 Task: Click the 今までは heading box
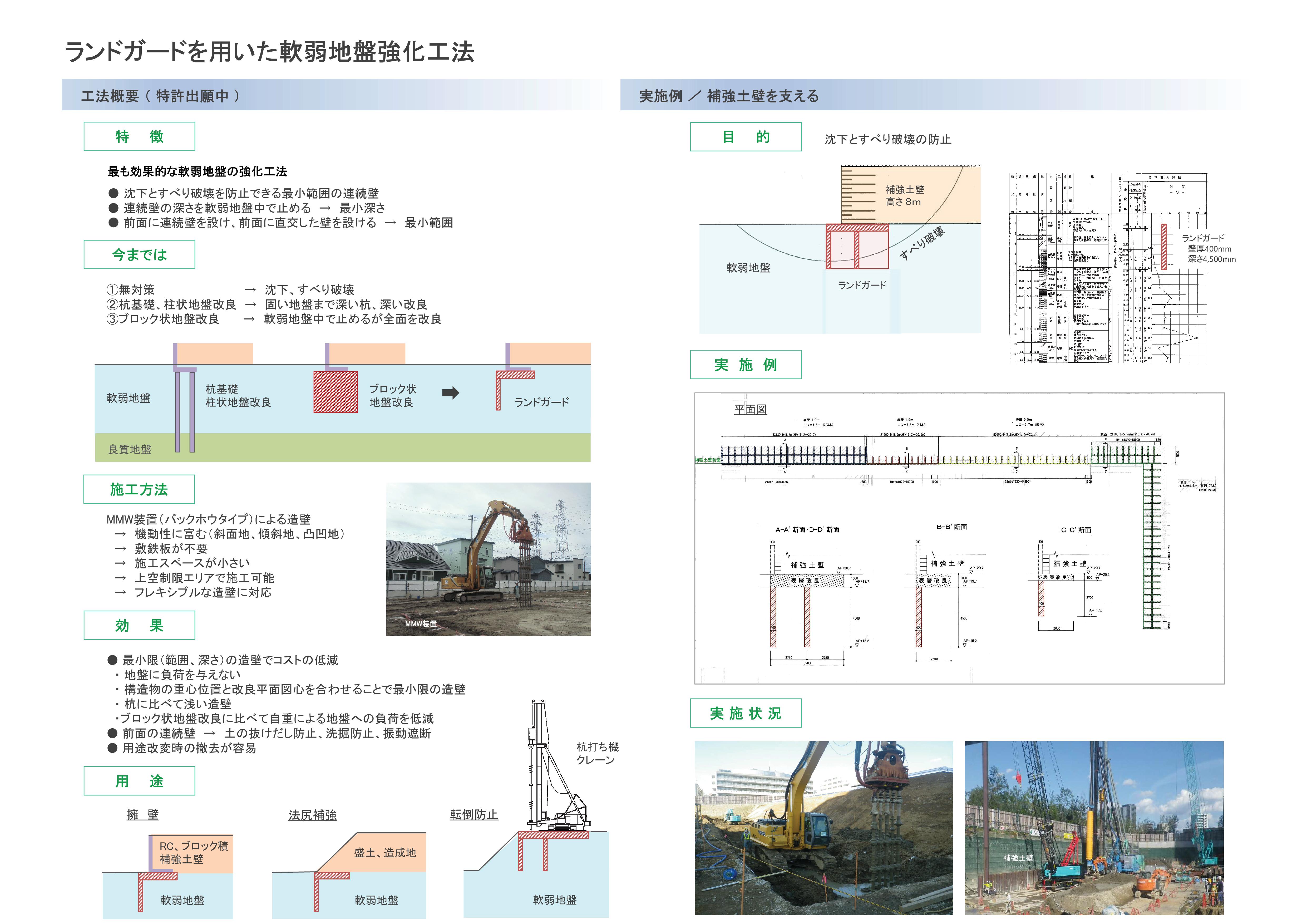140,254
